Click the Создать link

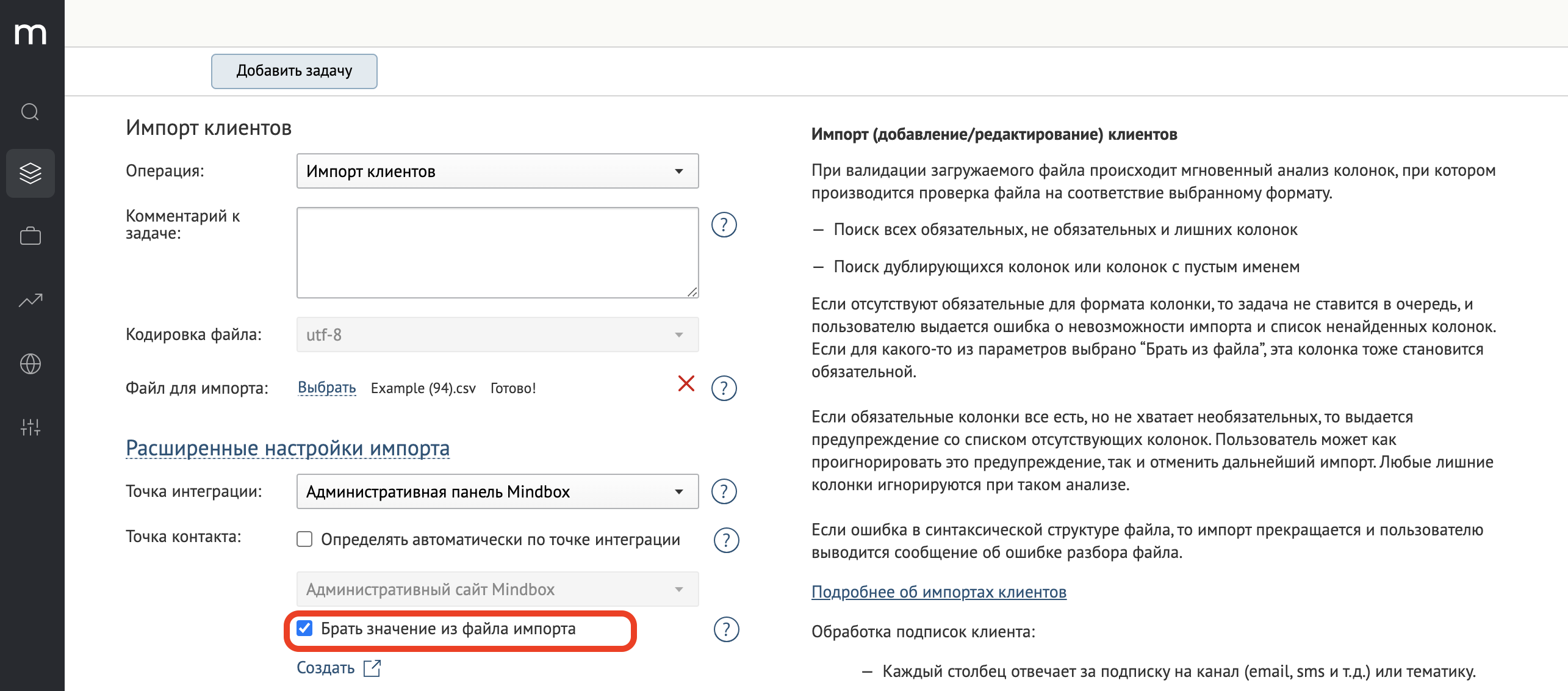tap(325, 668)
